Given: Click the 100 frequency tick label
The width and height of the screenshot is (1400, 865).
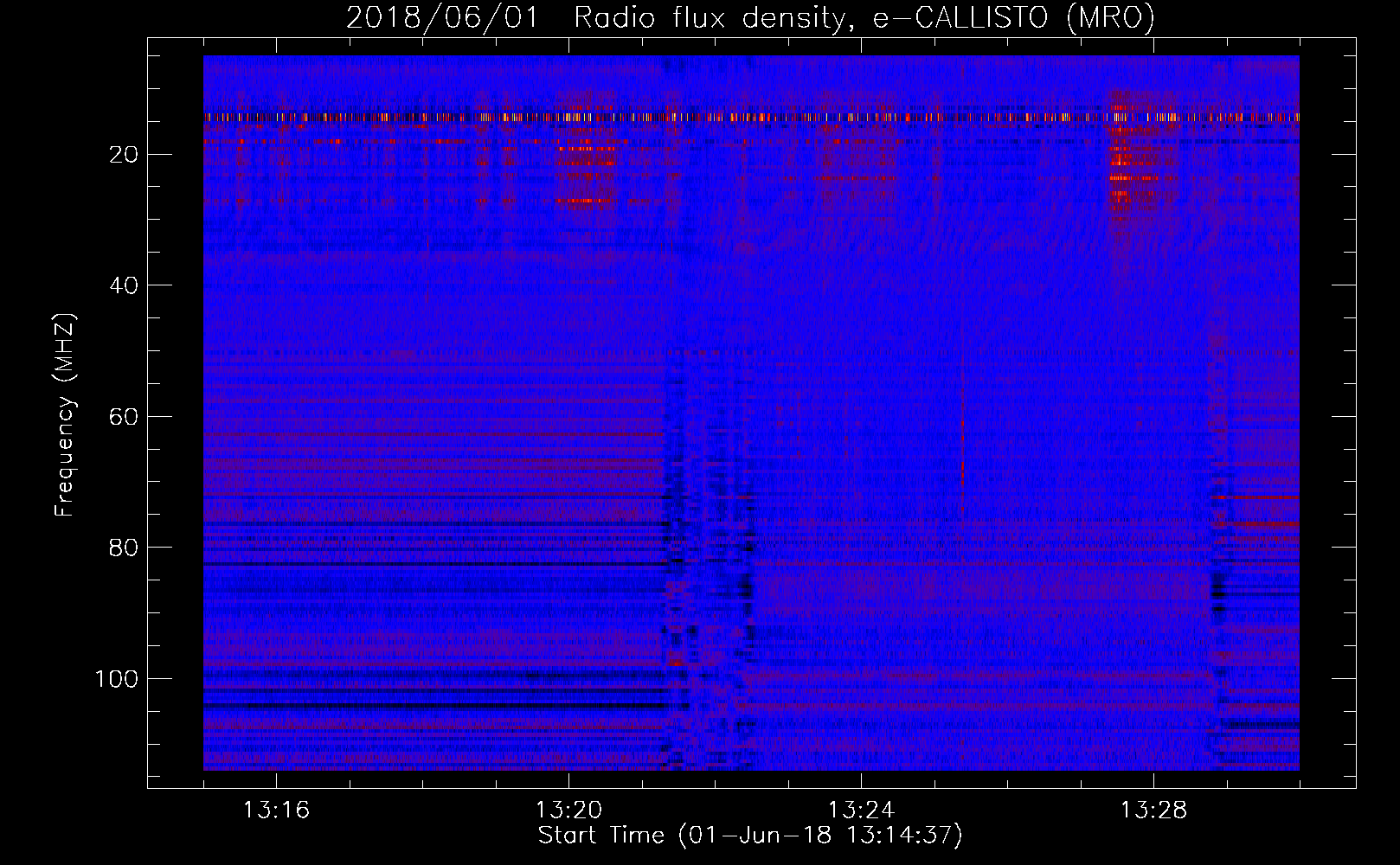Looking at the screenshot, I should [117, 679].
